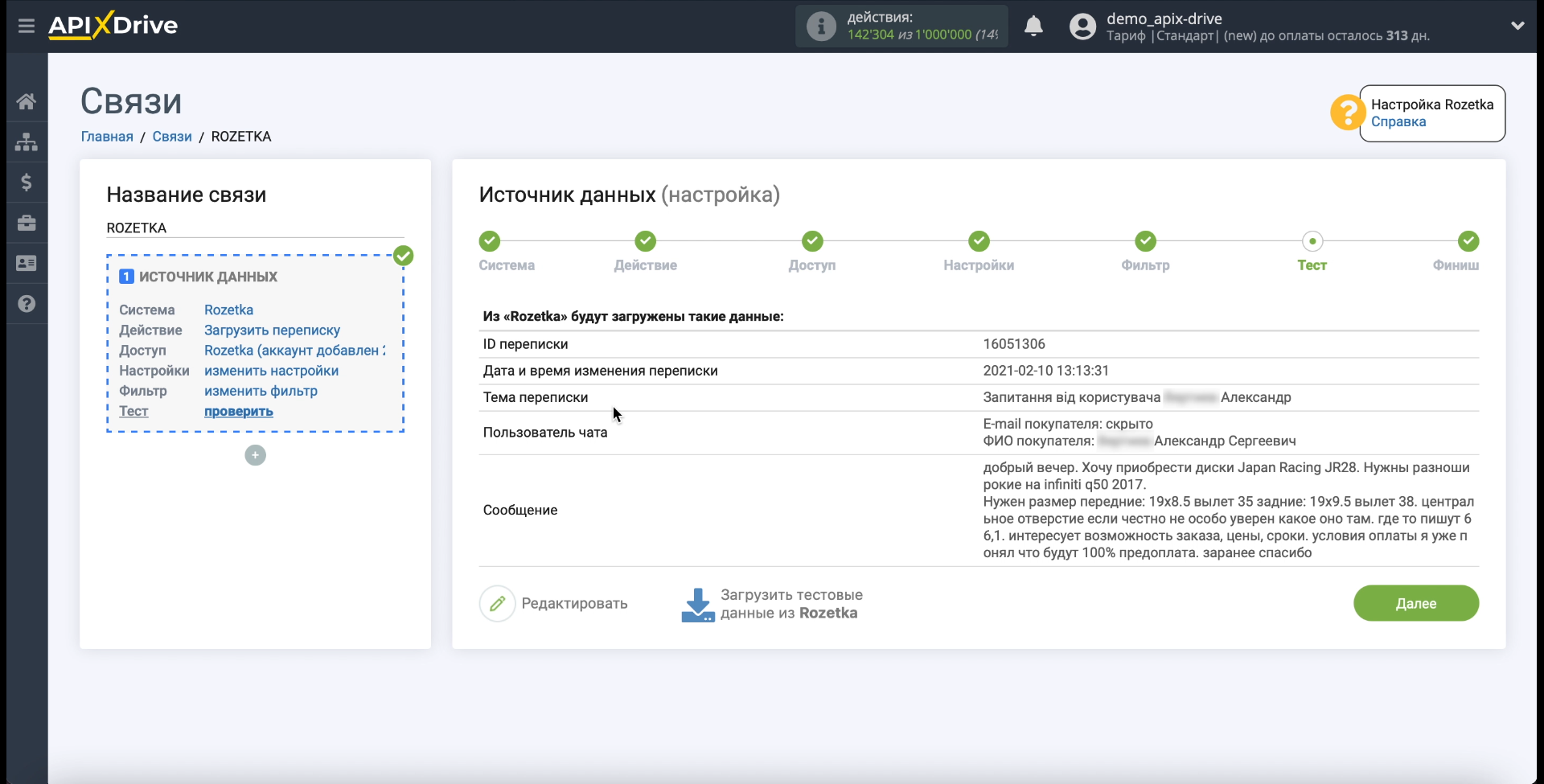Click the Редактировать pencil icon
Image resolution: width=1544 pixels, height=784 pixels.
point(497,603)
